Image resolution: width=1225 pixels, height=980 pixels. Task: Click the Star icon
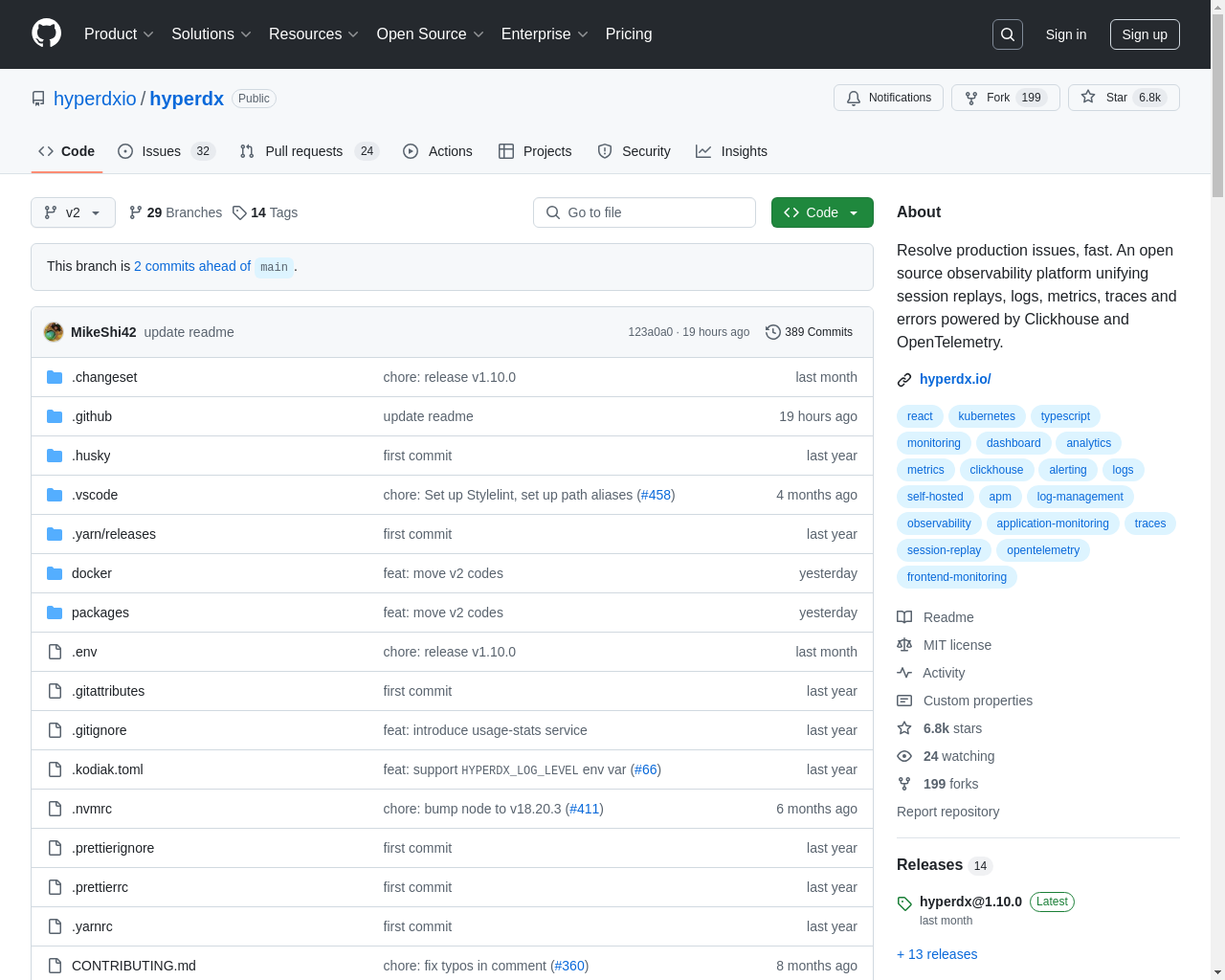[x=1088, y=98]
